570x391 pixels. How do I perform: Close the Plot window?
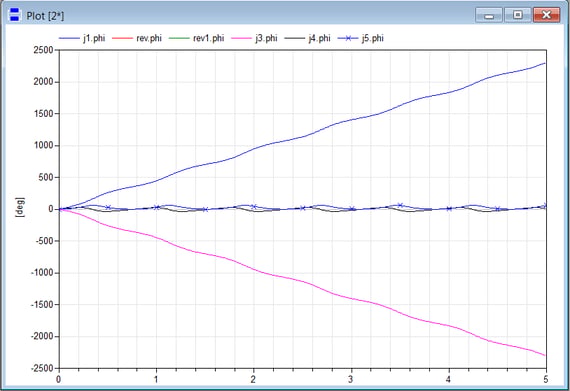tap(546, 15)
